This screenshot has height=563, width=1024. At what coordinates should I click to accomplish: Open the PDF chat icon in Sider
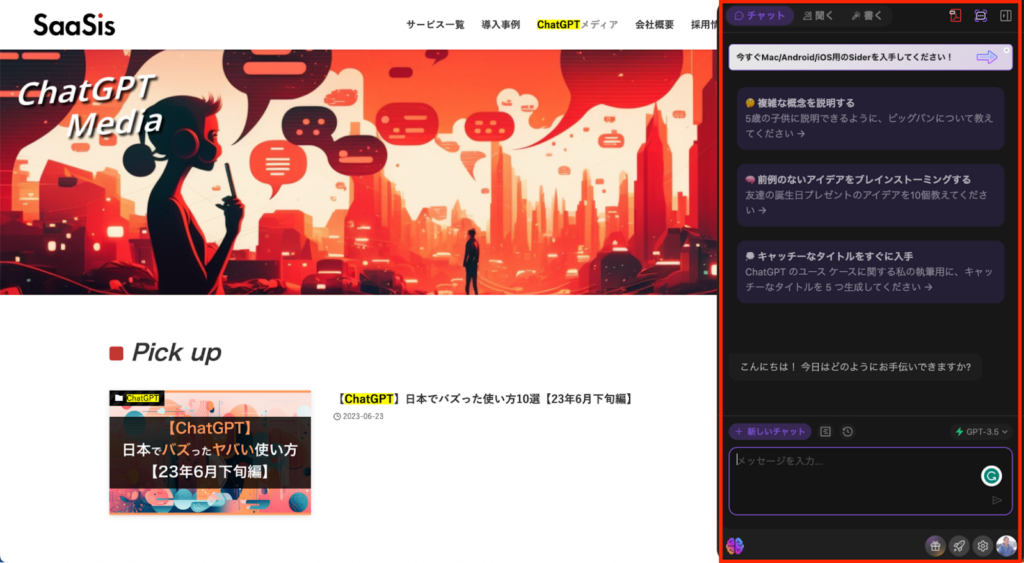pos(955,16)
